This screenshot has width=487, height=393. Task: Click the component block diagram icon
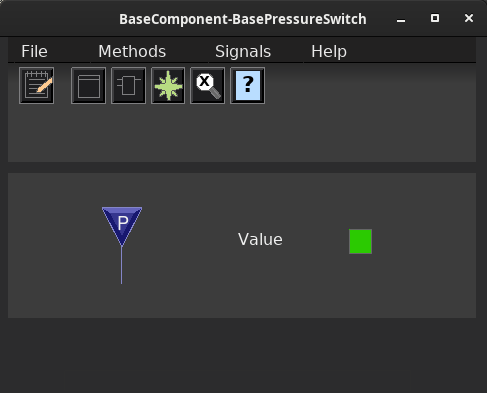(x=128, y=86)
